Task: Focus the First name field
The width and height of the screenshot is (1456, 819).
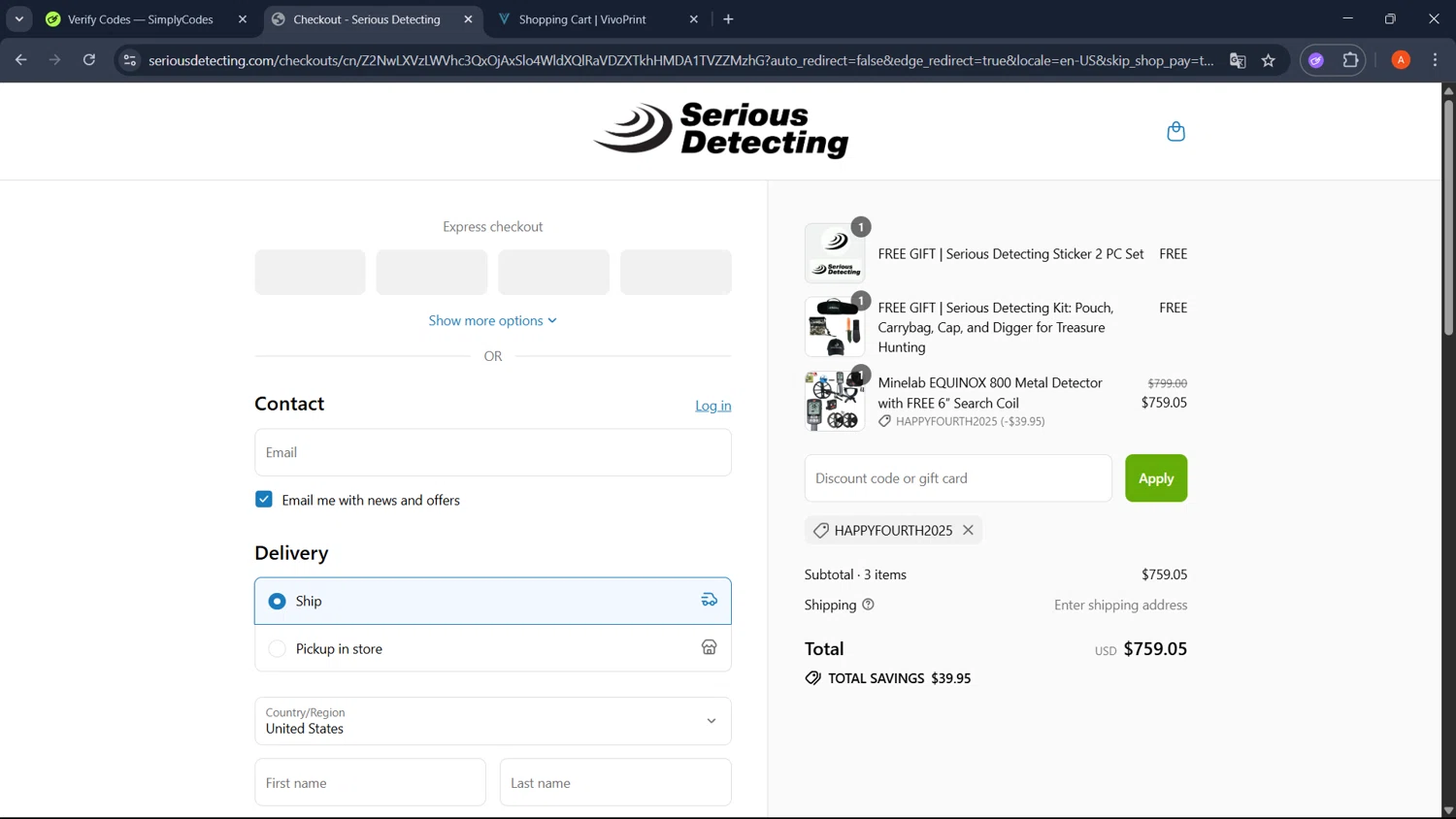Action: (370, 782)
